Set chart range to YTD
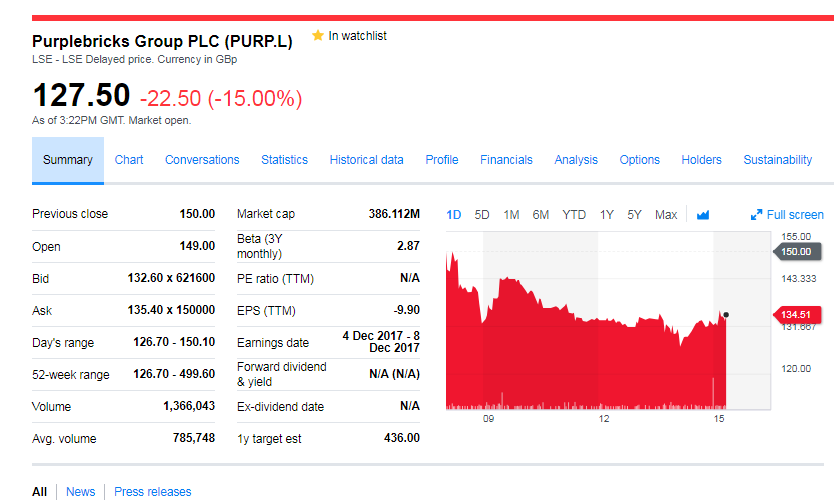 (x=574, y=215)
